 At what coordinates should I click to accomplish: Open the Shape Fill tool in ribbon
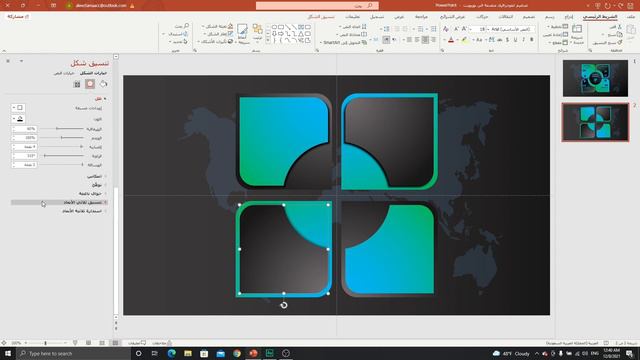pyautogui.click(x=218, y=26)
